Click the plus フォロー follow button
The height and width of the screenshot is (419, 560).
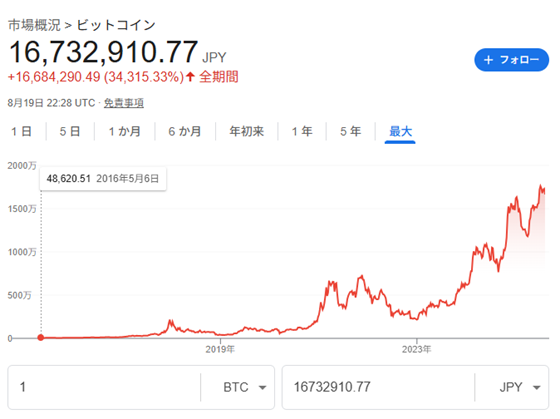click(x=511, y=60)
